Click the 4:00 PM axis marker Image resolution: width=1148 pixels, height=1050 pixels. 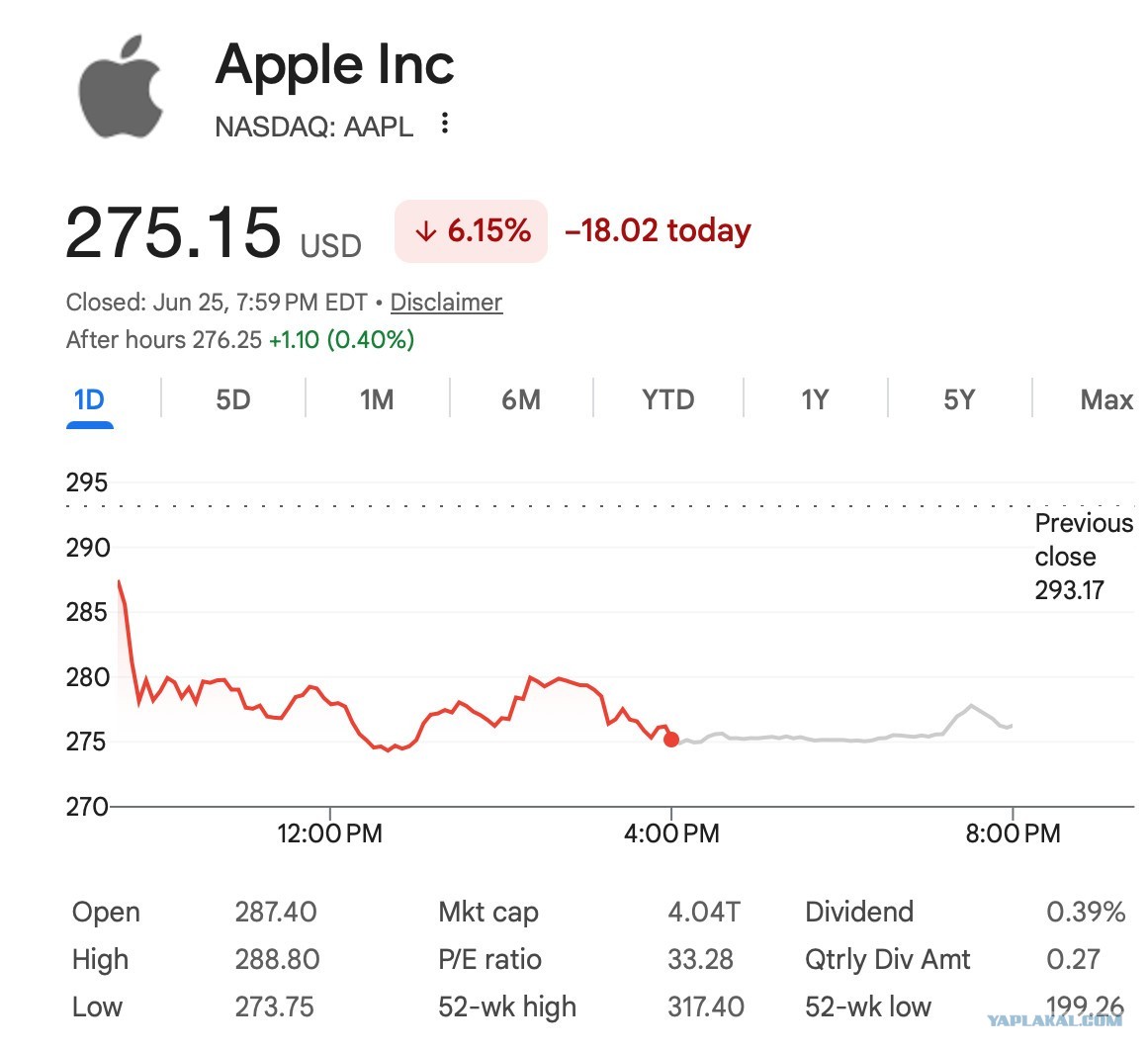pos(671,833)
